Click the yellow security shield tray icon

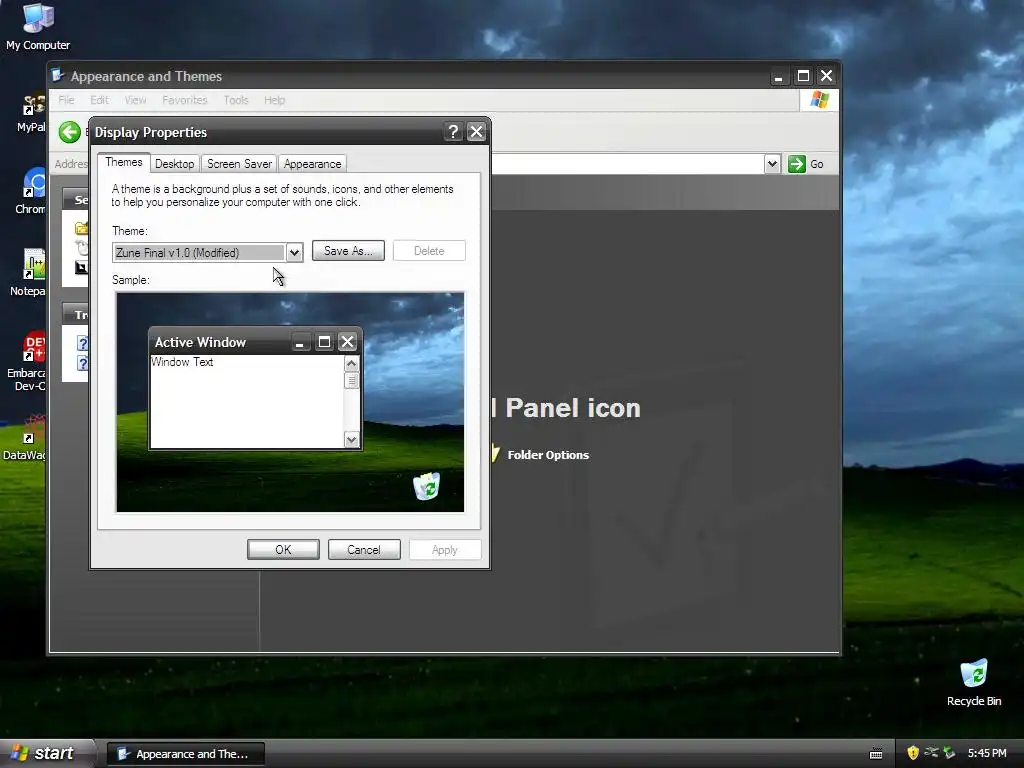point(913,753)
